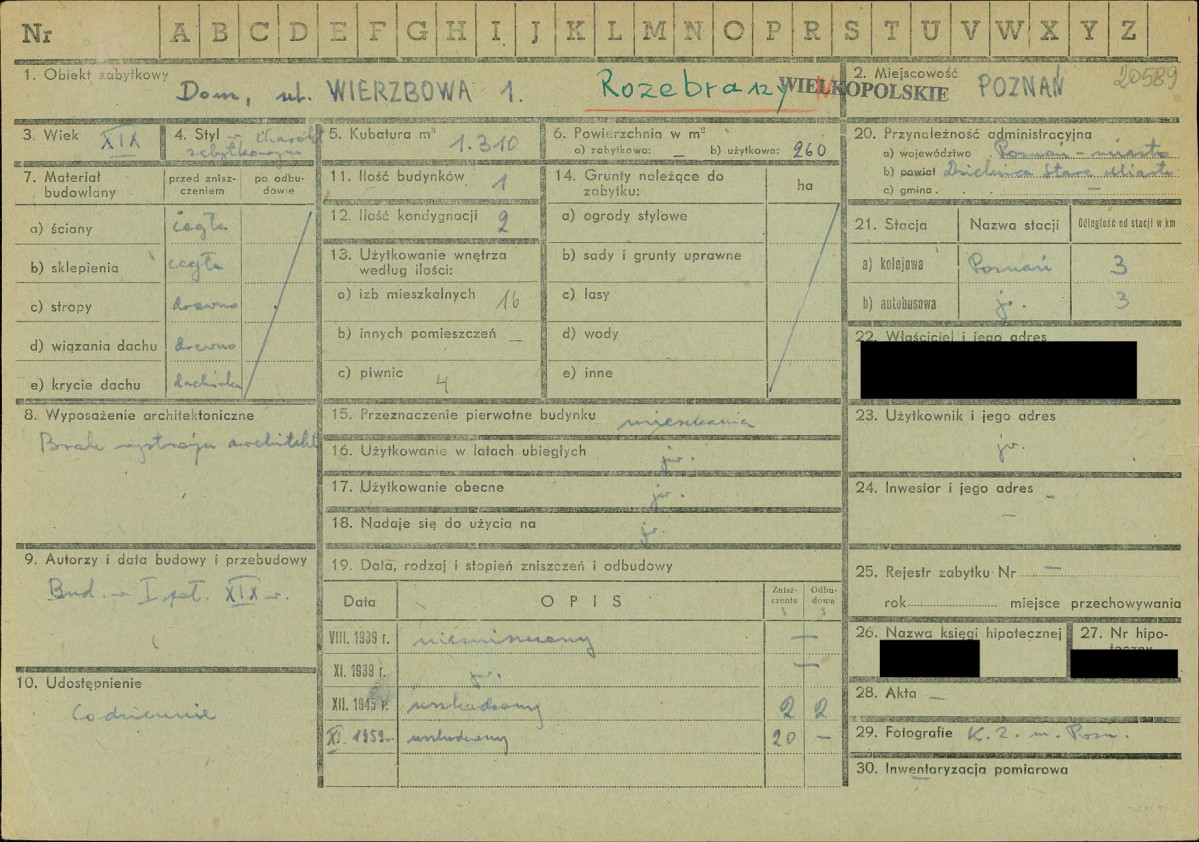Screen dimensions: 1199x842
Task: Select the 'a) kolejowa' row label
Action: tap(892, 265)
